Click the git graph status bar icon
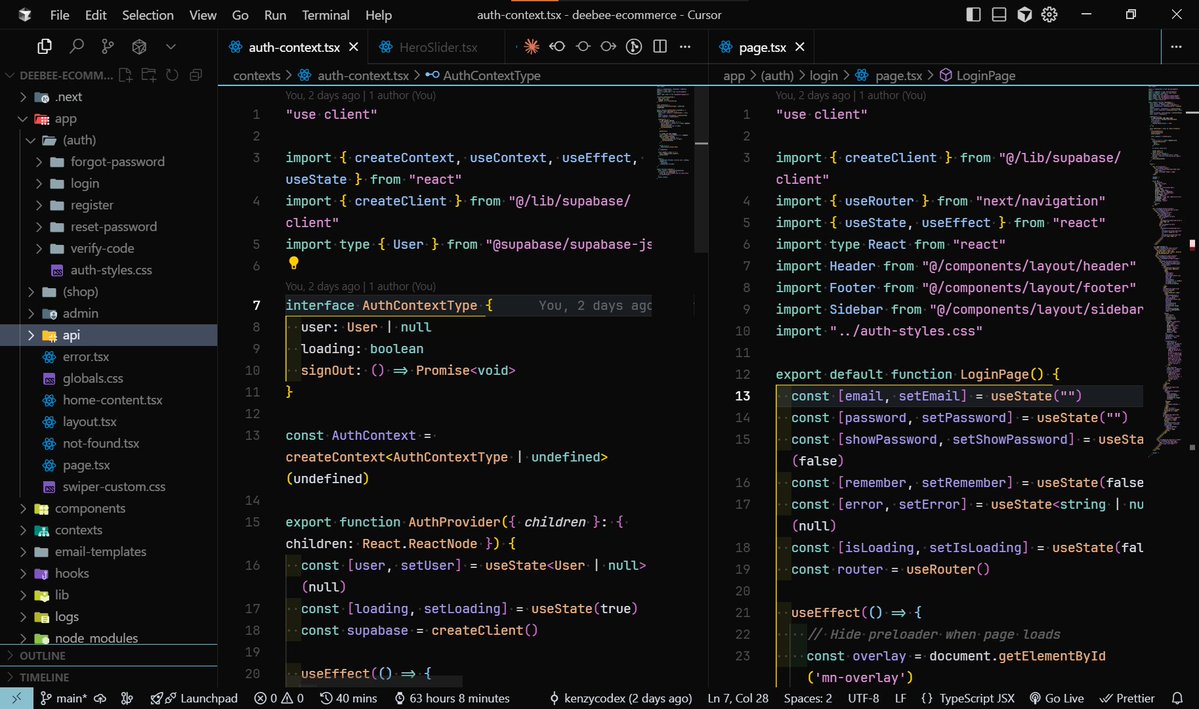 pyautogui.click(x=127, y=698)
